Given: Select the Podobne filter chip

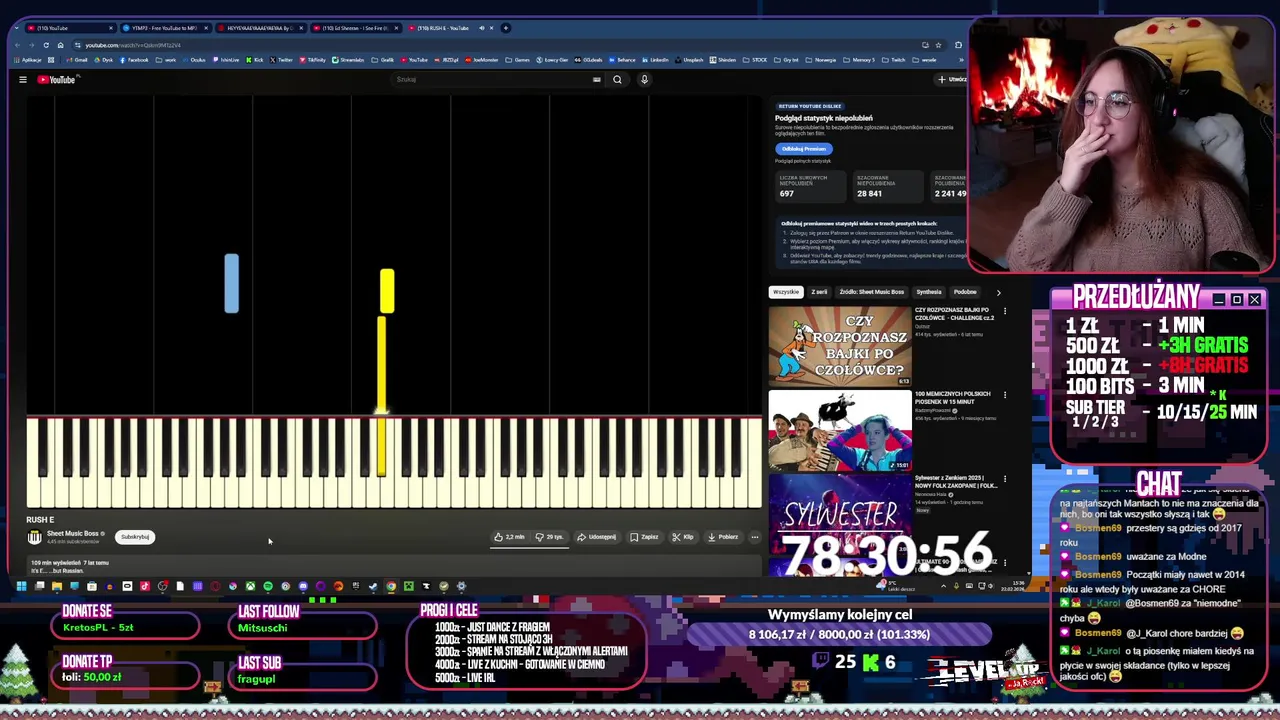Looking at the screenshot, I should (965, 292).
